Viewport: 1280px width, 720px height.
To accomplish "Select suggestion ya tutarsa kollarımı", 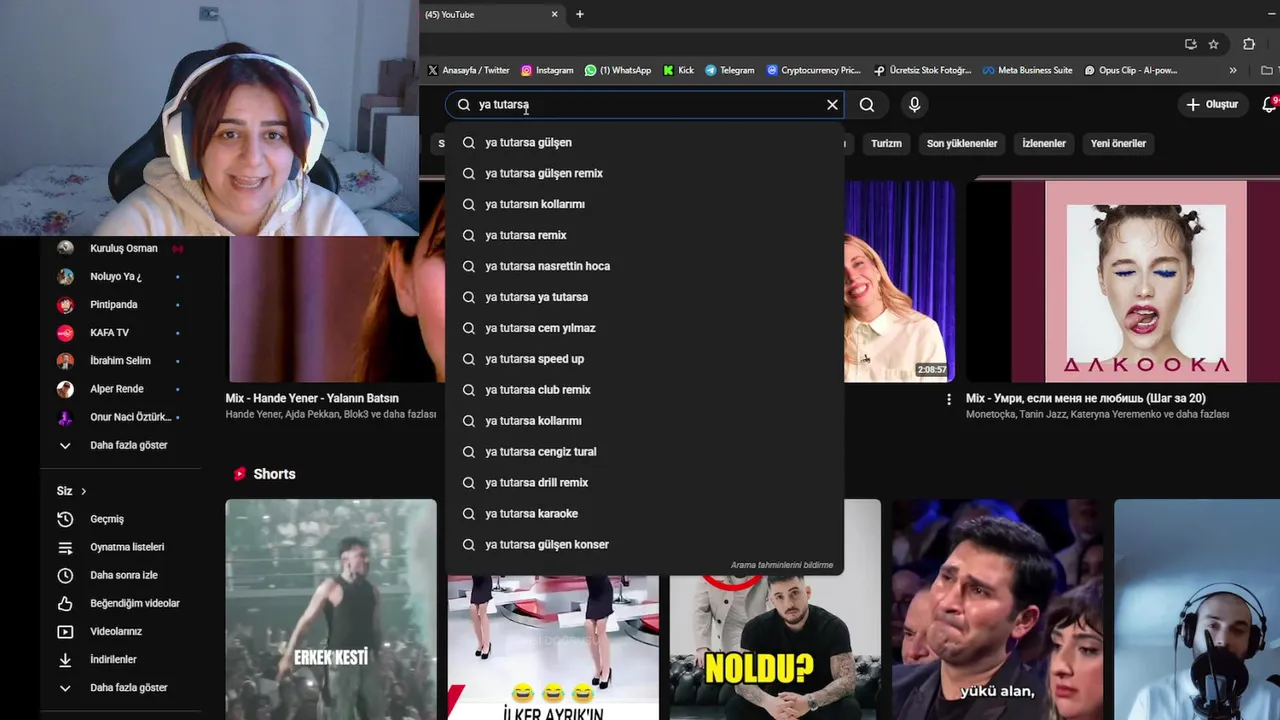I will point(644,421).
